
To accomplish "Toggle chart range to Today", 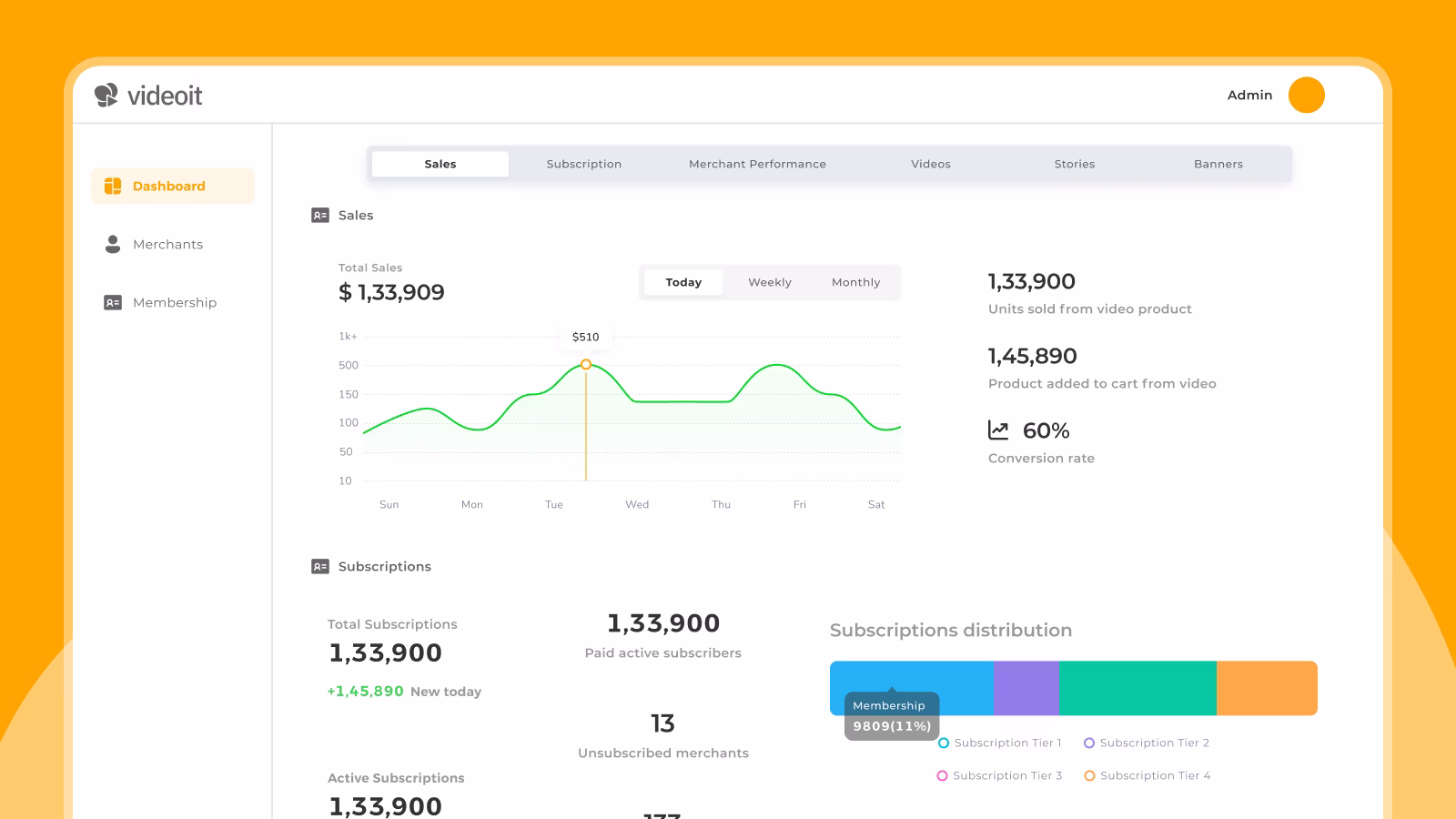I will [x=683, y=282].
